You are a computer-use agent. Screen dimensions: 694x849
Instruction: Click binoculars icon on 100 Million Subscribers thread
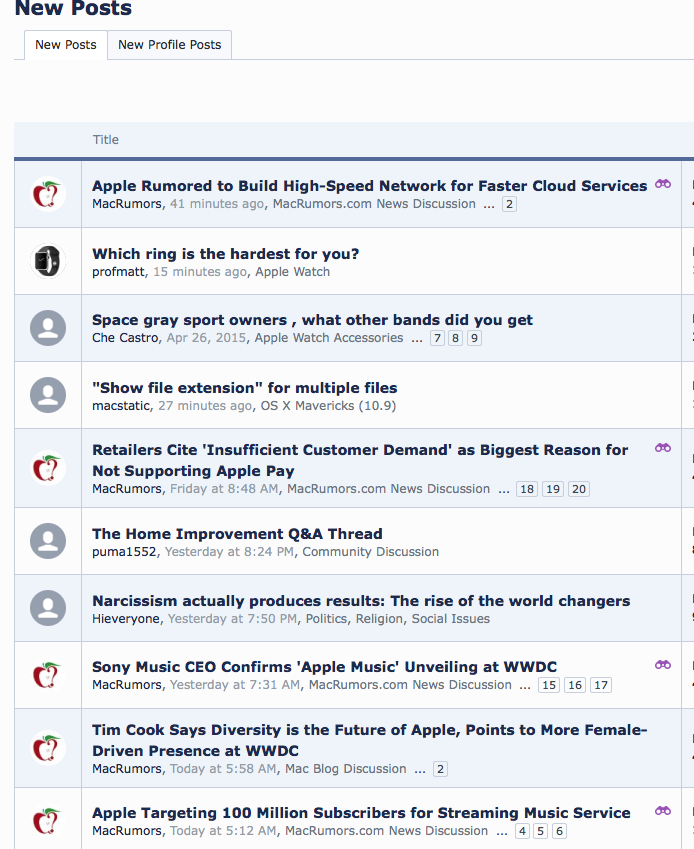coord(663,811)
